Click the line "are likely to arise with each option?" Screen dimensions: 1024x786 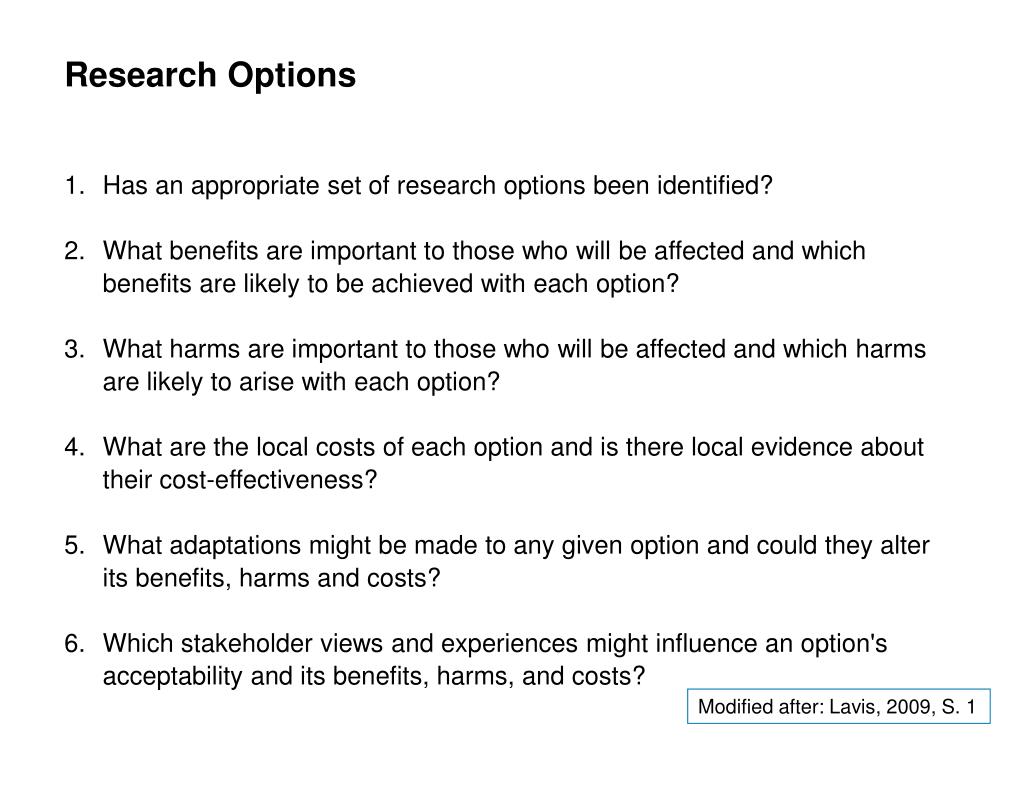300,382
